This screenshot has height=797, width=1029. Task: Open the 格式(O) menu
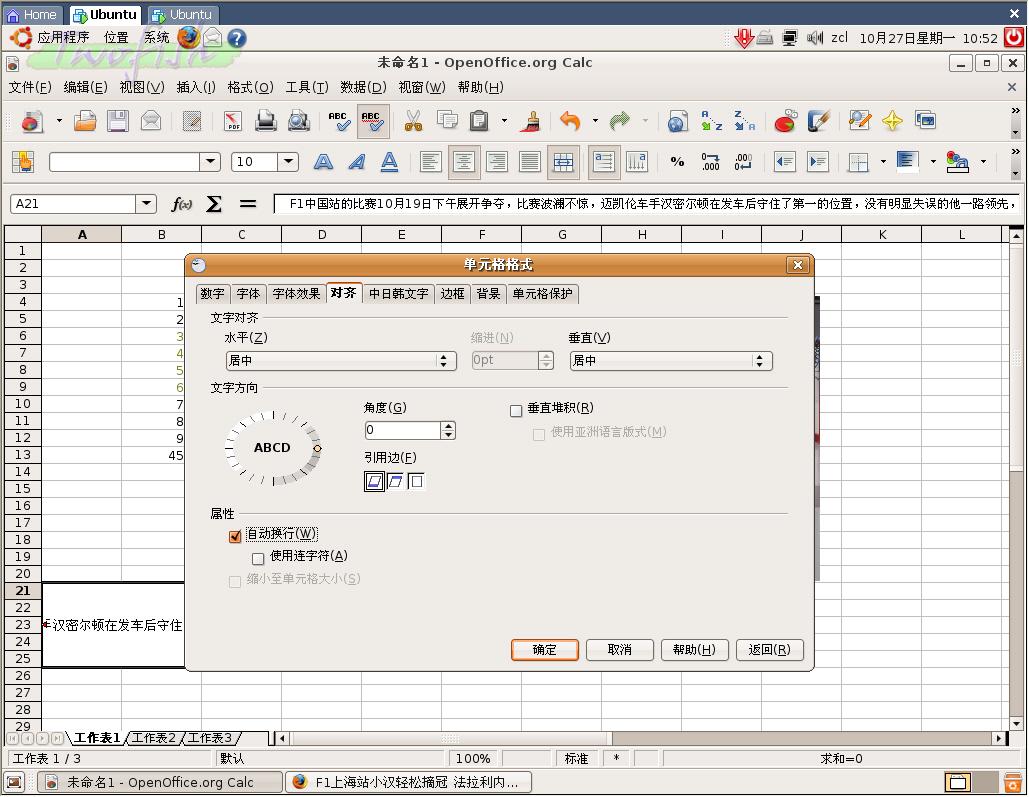pyautogui.click(x=250, y=87)
